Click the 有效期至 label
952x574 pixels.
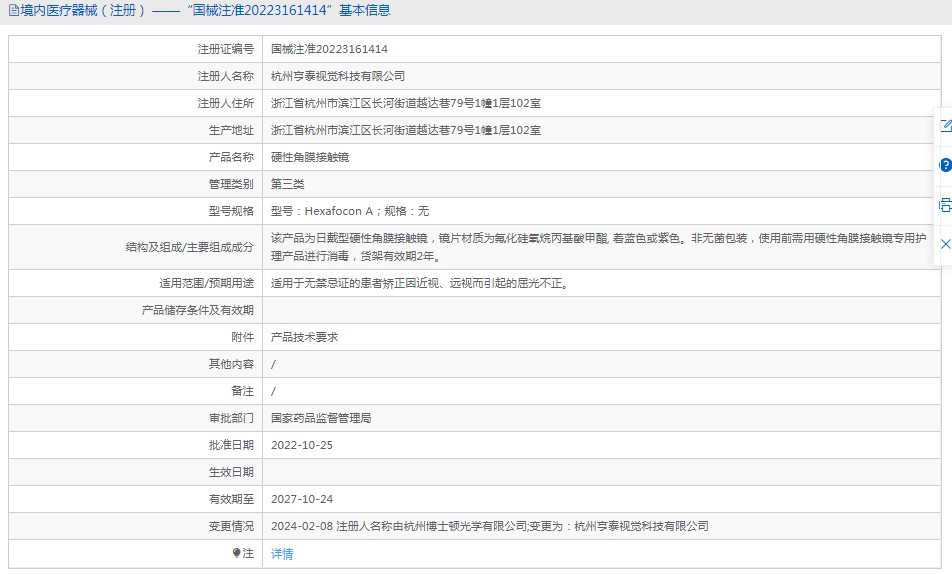click(x=231, y=499)
